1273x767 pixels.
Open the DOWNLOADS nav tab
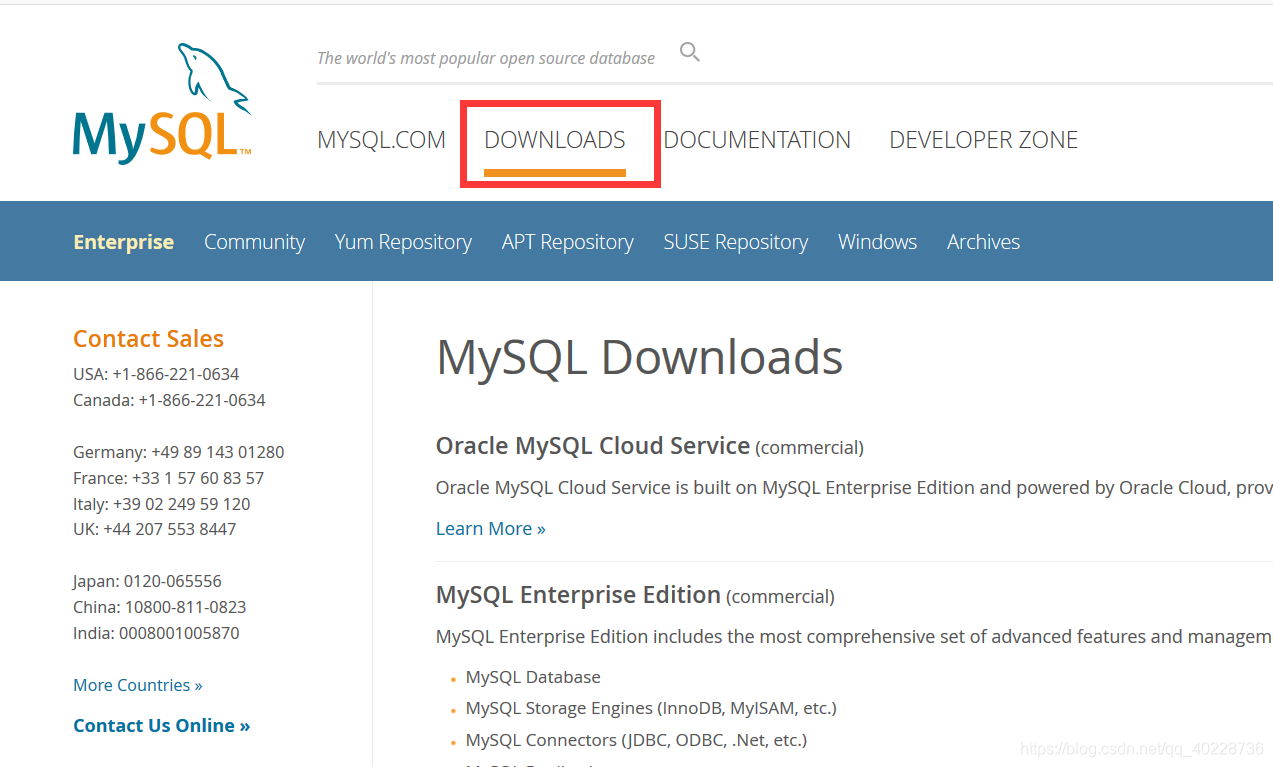555,140
